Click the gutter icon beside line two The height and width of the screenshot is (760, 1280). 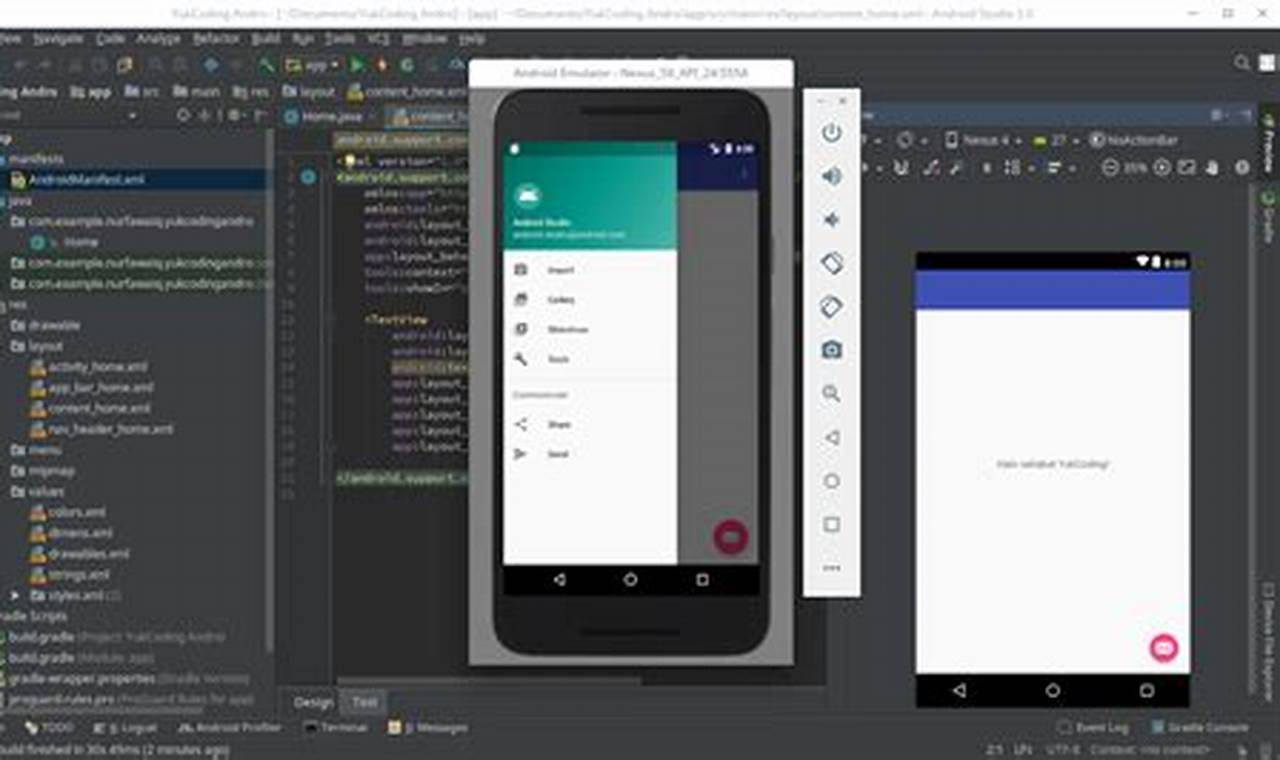coord(308,177)
